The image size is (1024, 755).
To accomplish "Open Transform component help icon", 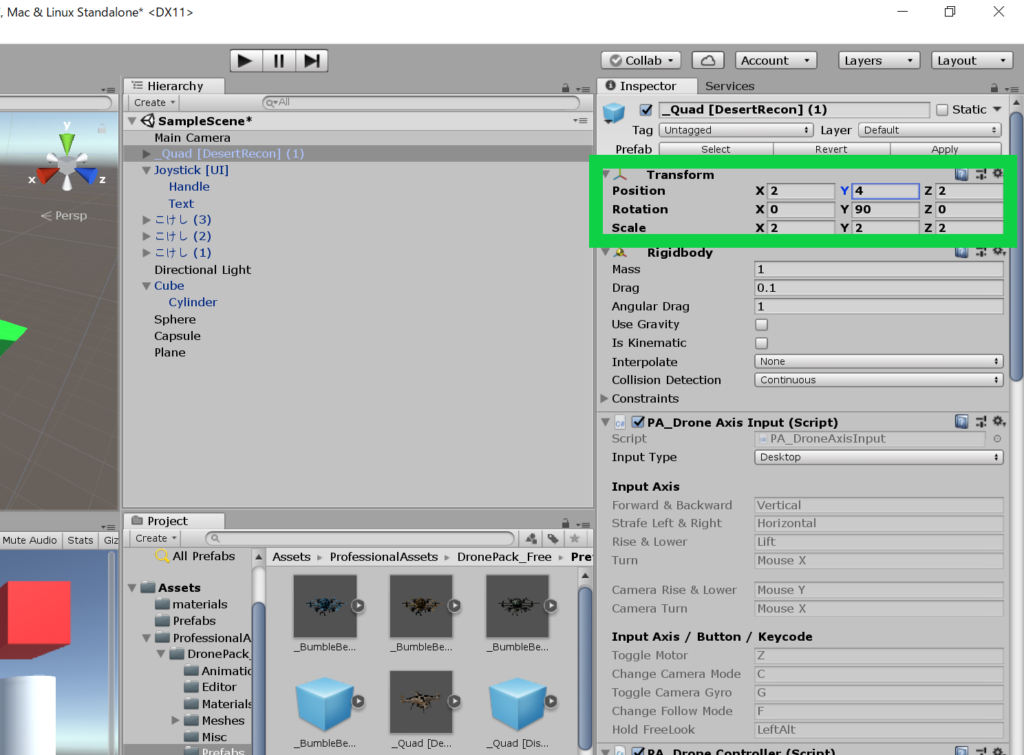I will pos(961,174).
